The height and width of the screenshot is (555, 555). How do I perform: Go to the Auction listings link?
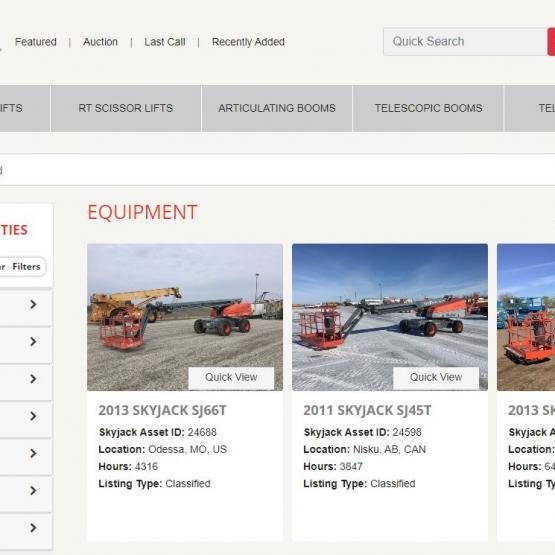pyautogui.click(x=100, y=42)
